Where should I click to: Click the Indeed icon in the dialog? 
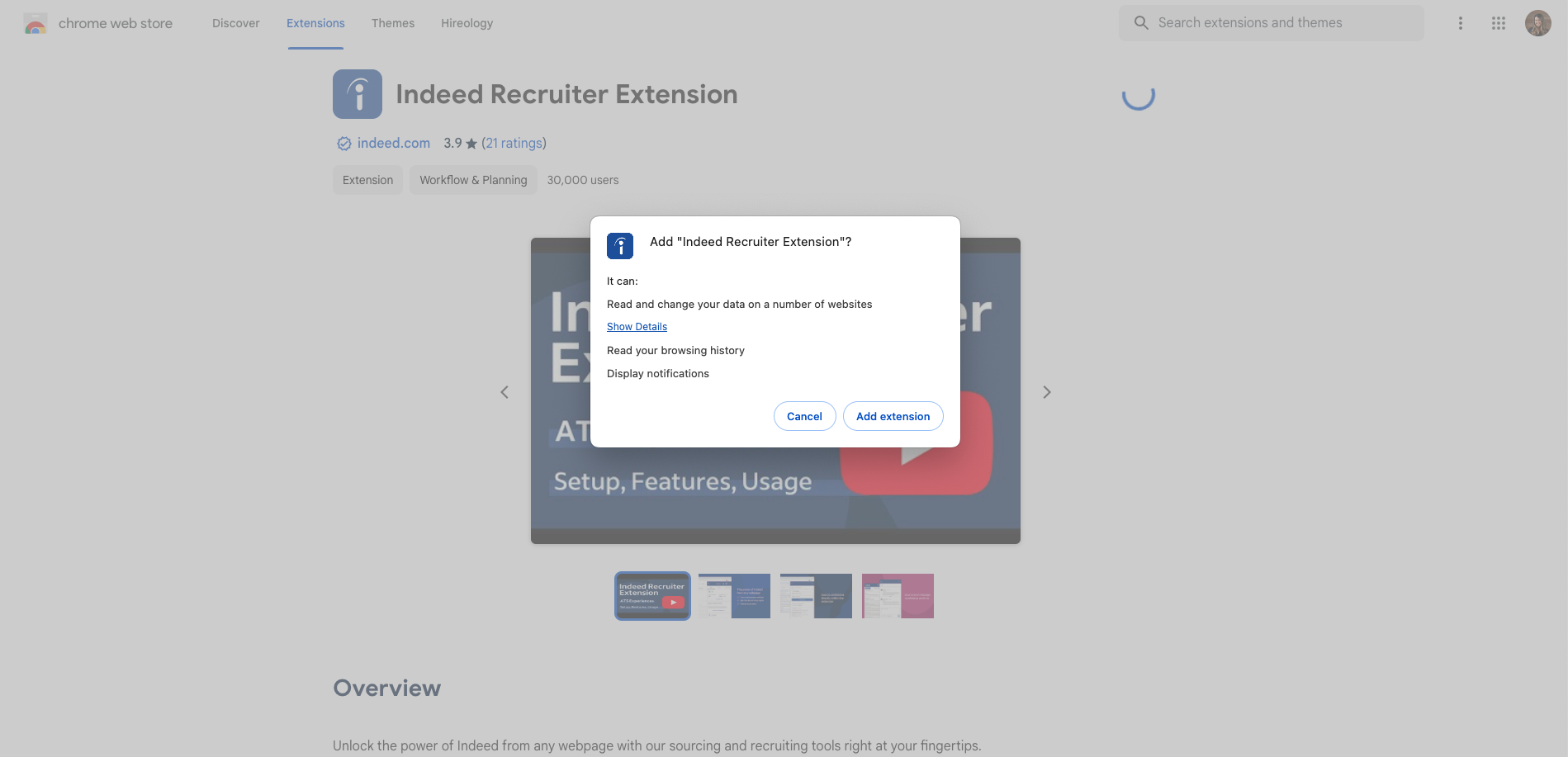pyautogui.click(x=620, y=246)
